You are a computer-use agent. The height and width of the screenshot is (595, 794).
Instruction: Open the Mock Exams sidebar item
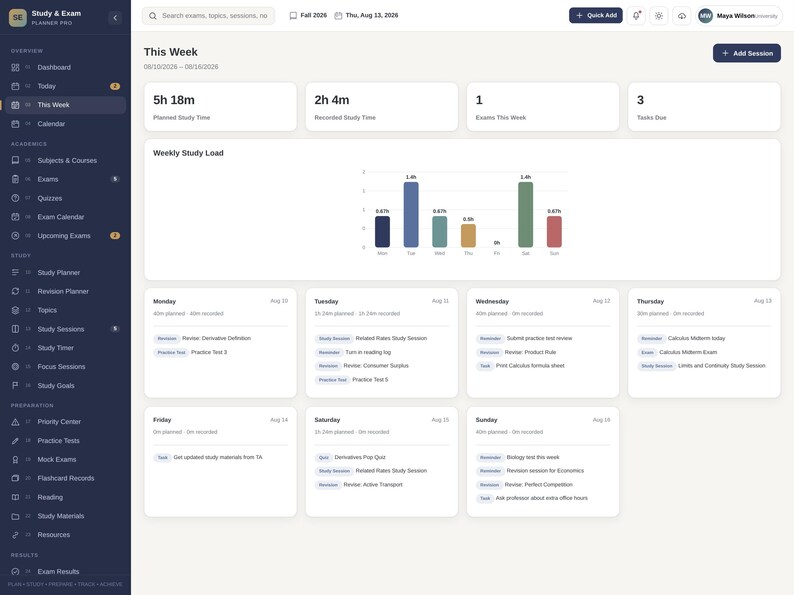(66, 459)
